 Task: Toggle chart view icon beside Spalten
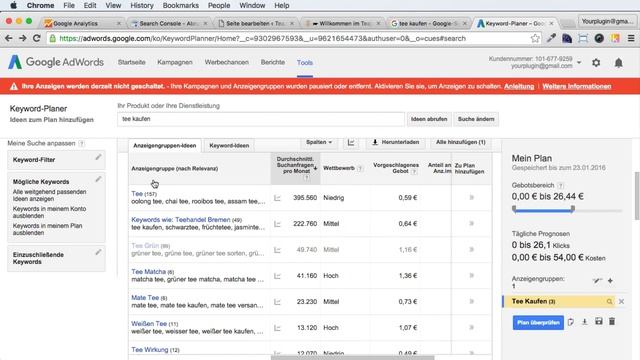pyautogui.click(x=351, y=142)
